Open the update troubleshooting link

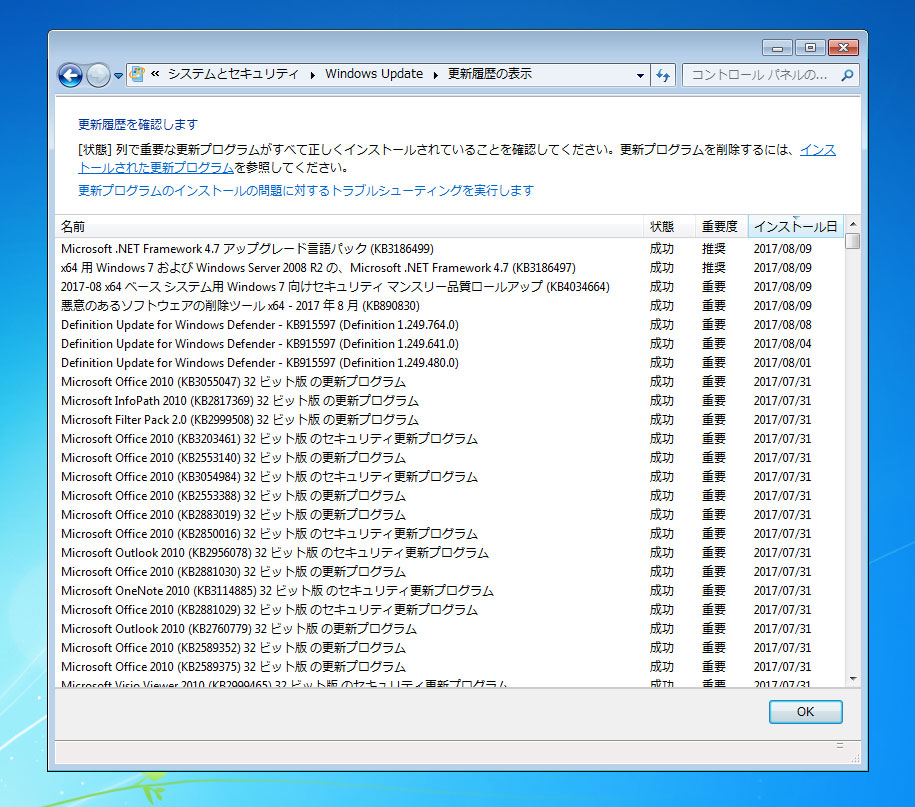[x=306, y=190]
